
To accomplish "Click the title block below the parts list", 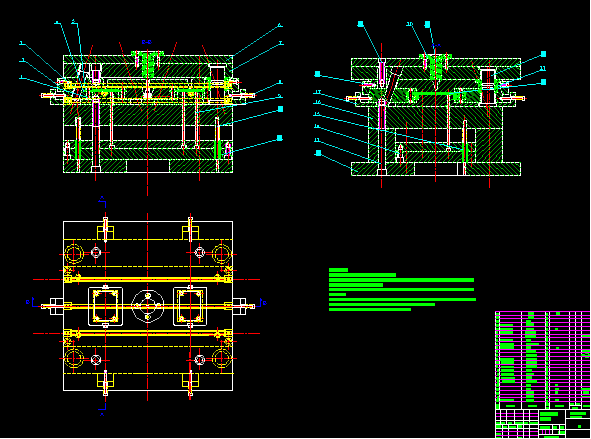I will pos(542,424).
